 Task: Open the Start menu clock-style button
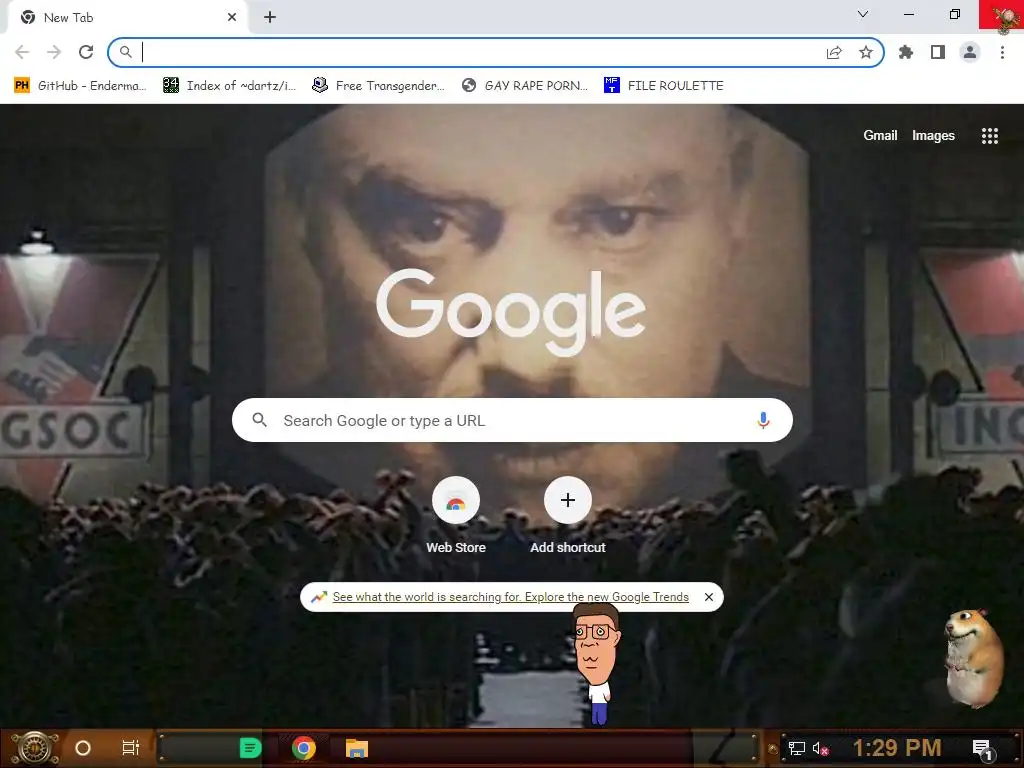(x=35, y=748)
